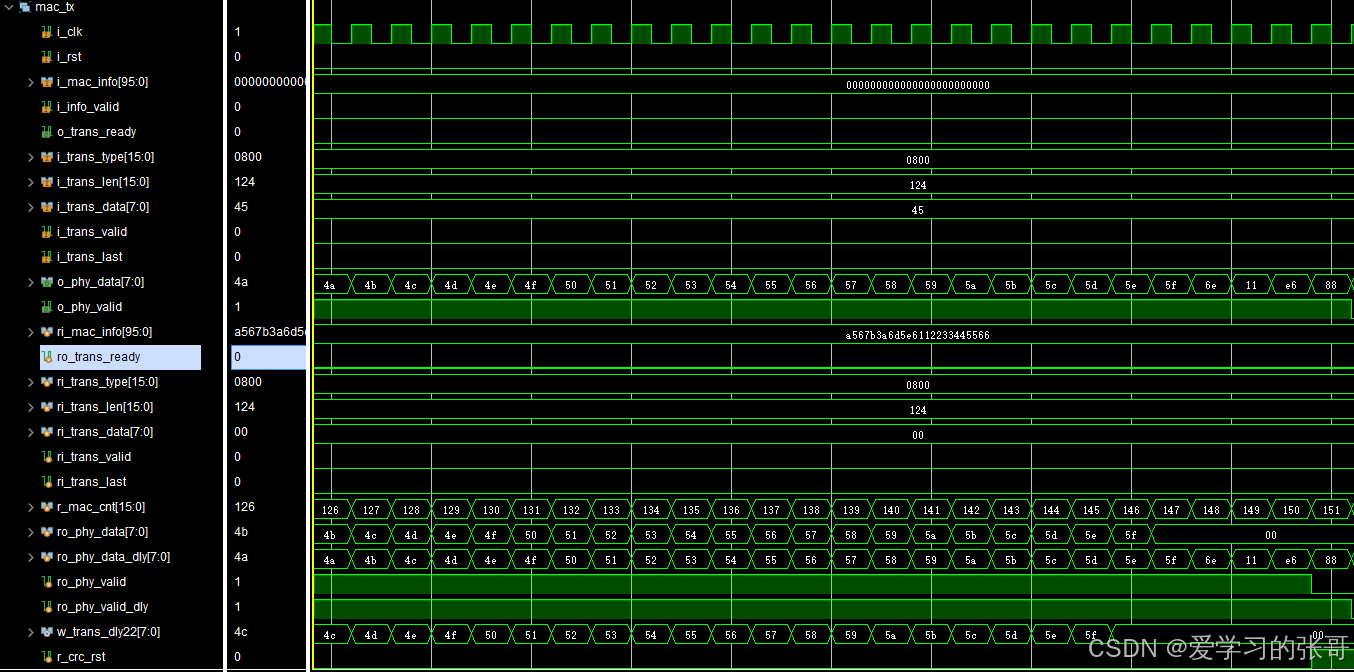This screenshot has height=672, width=1354.
Task: Click the i_trans_last signal icon
Action: coord(46,257)
